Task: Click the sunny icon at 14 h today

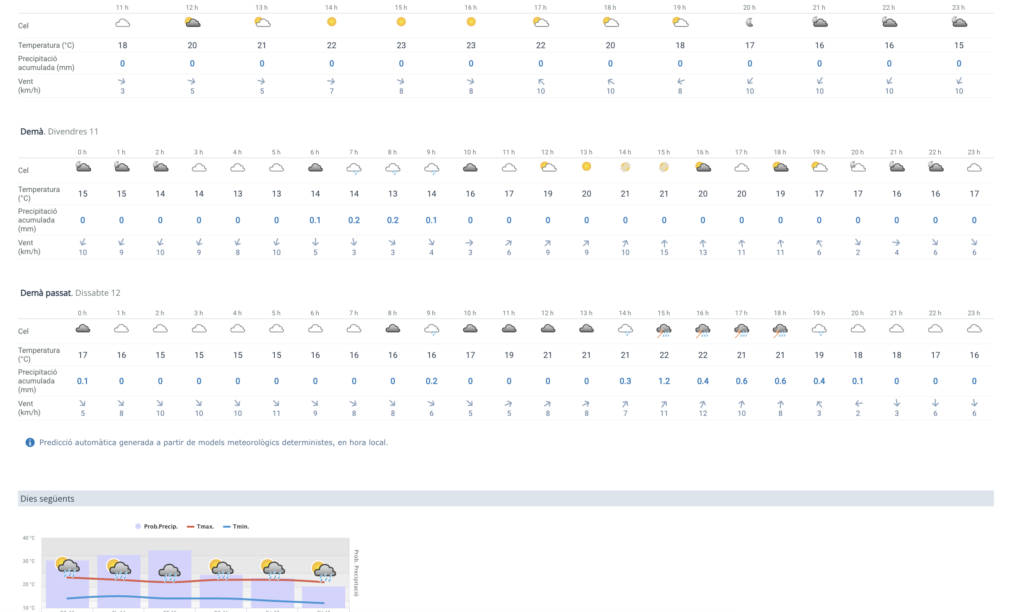Action: click(x=331, y=22)
